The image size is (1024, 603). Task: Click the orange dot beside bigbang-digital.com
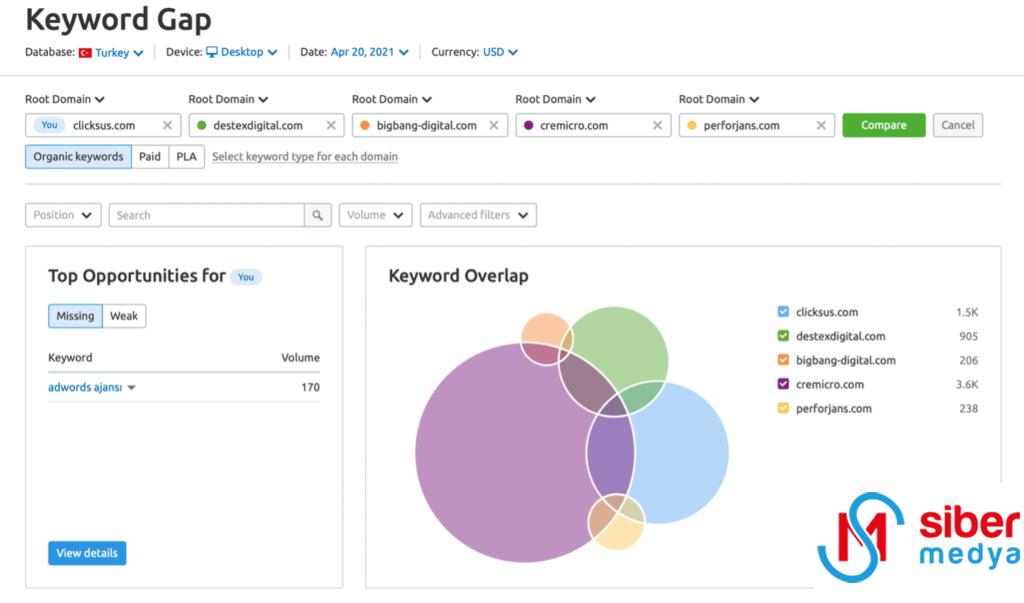(365, 125)
